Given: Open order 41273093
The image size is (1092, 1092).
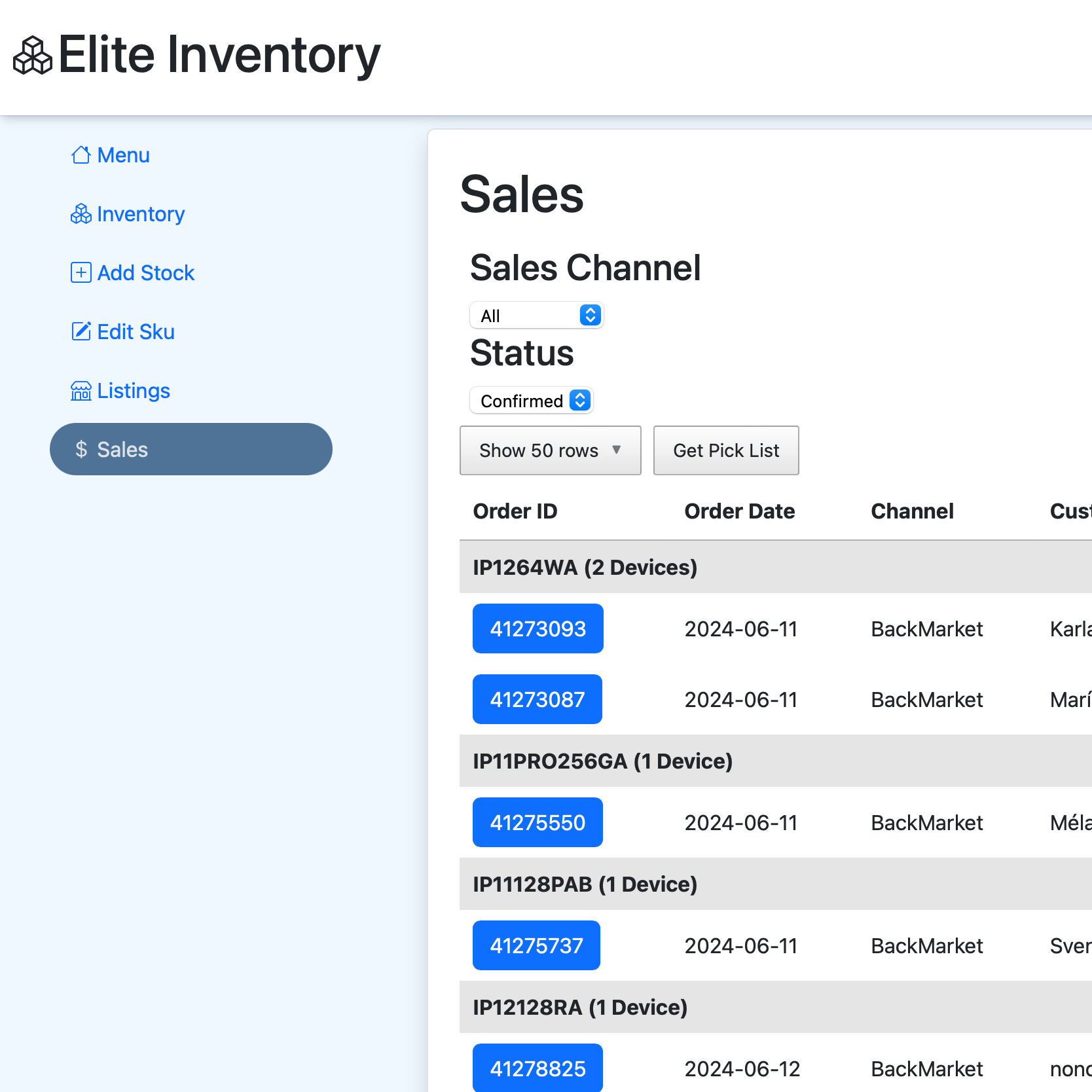Looking at the screenshot, I should [x=538, y=628].
